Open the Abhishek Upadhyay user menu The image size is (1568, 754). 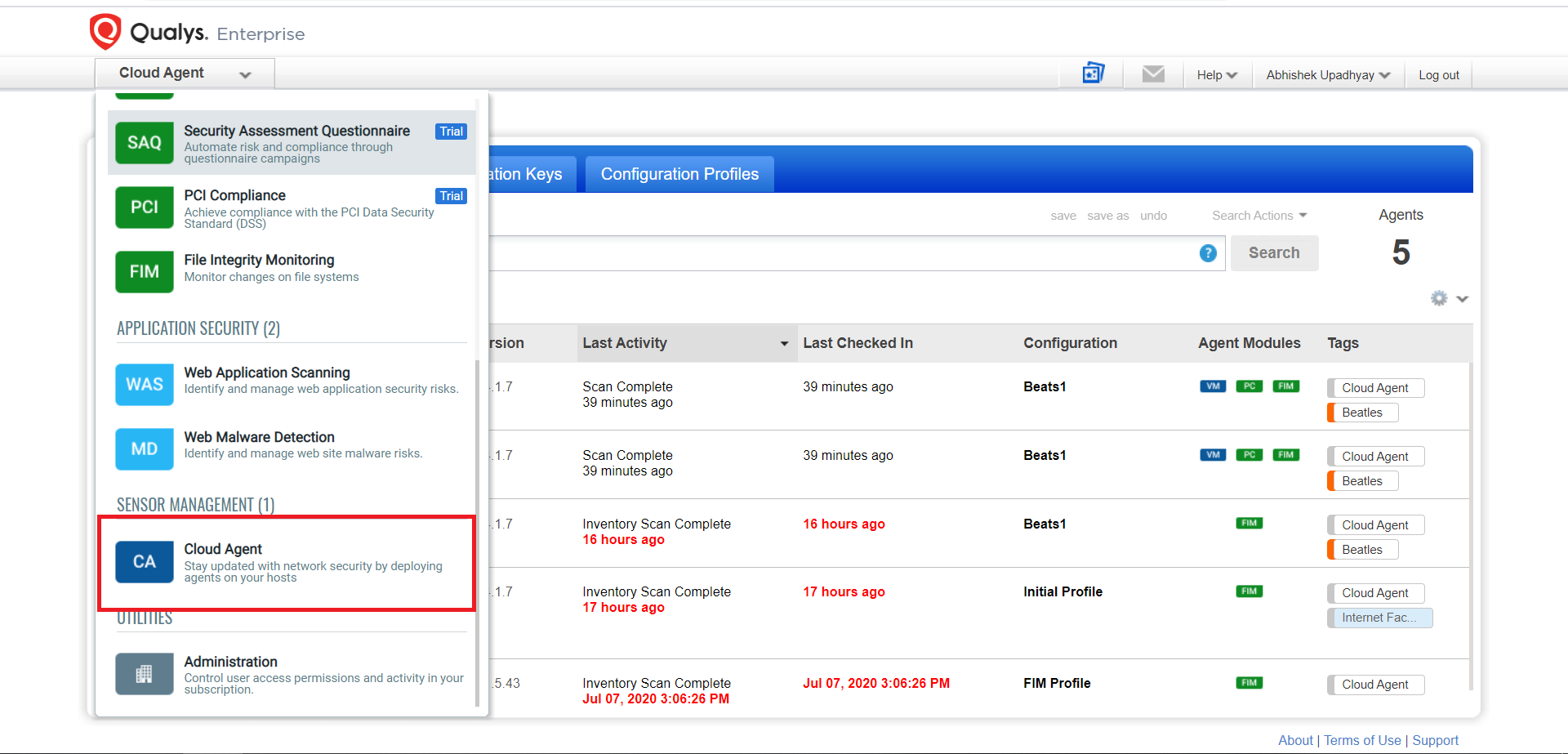point(1328,75)
